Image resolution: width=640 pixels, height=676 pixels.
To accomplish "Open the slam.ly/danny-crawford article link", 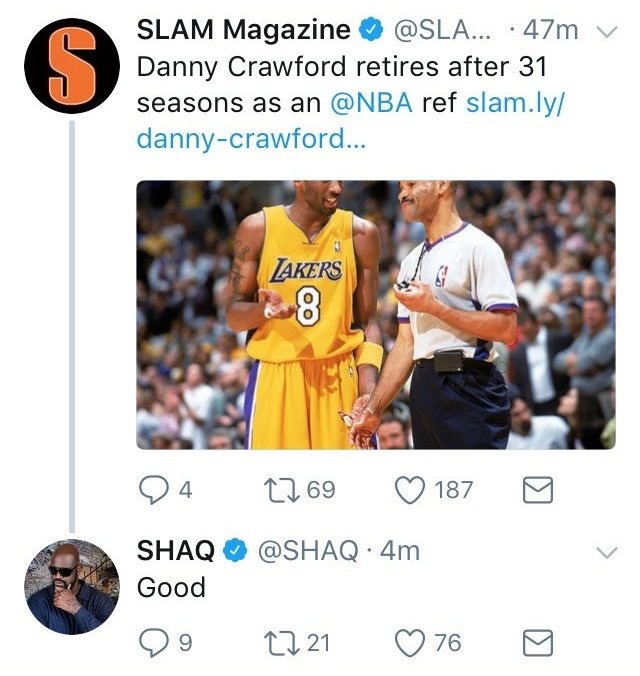I will pos(350,121).
